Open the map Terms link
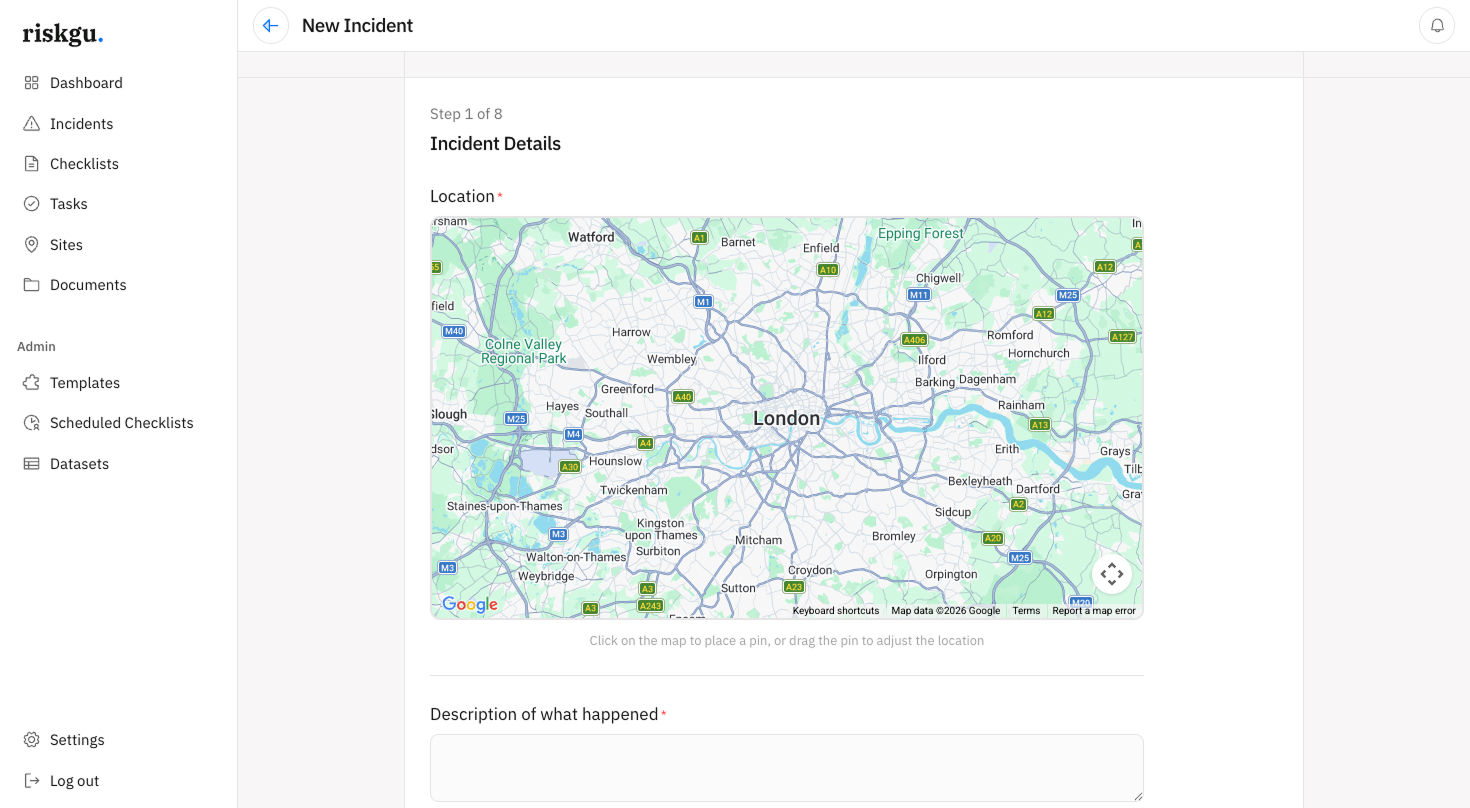 [x=1026, y=611]
